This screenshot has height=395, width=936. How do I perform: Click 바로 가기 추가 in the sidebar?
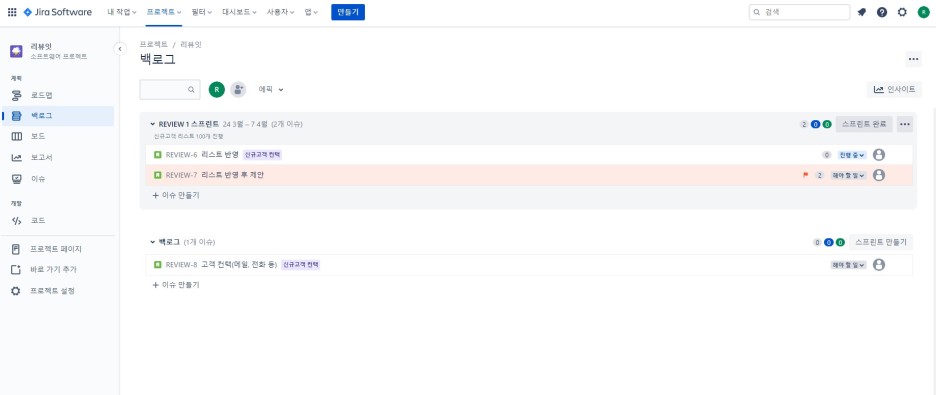tap(57, 270)
